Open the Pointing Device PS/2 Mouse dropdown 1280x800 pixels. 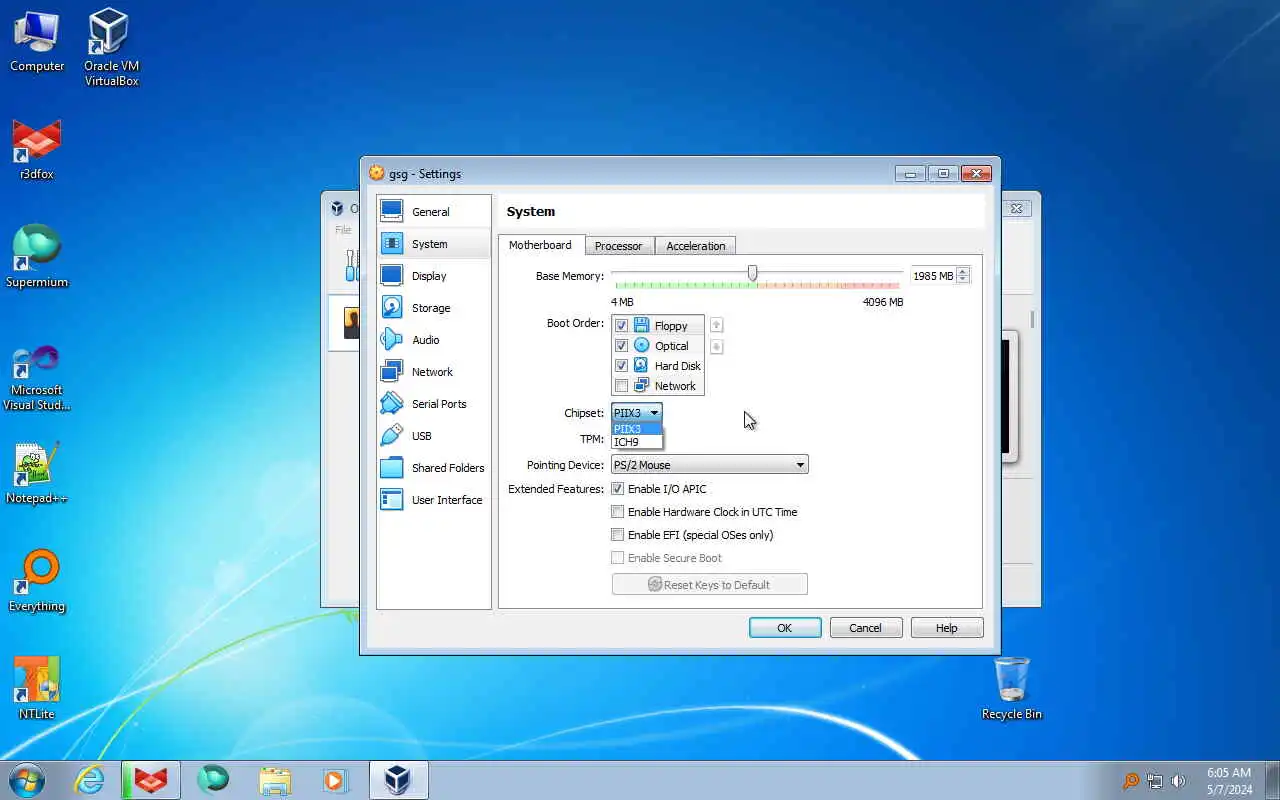(709, 465)
